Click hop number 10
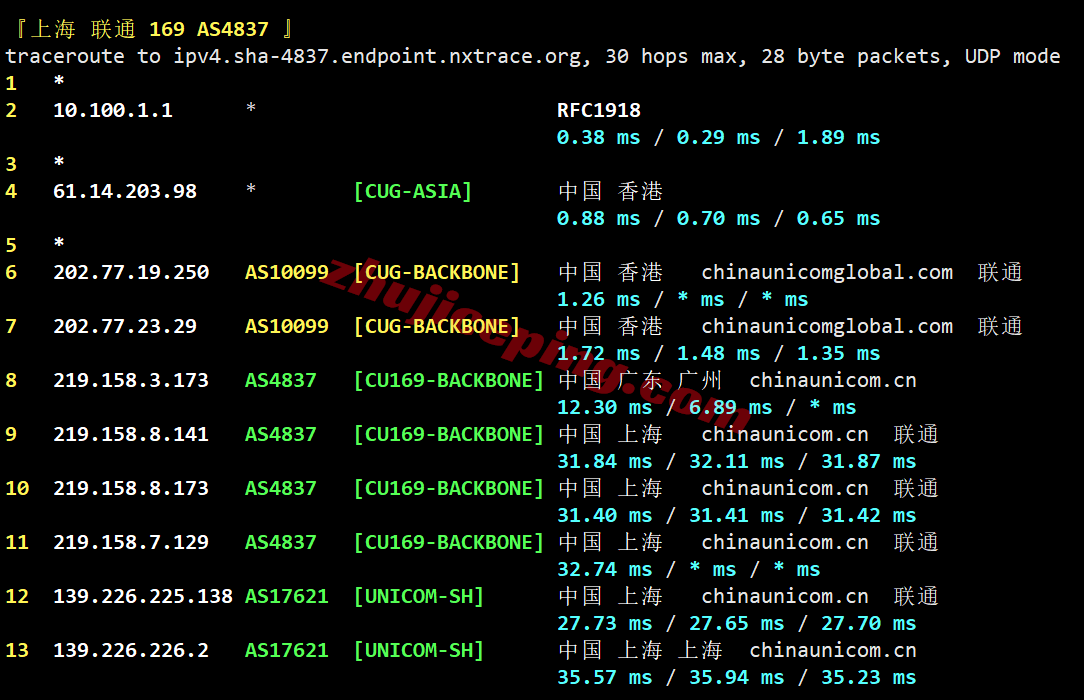This screenshot has width=1084, height=700. point(17,489)
